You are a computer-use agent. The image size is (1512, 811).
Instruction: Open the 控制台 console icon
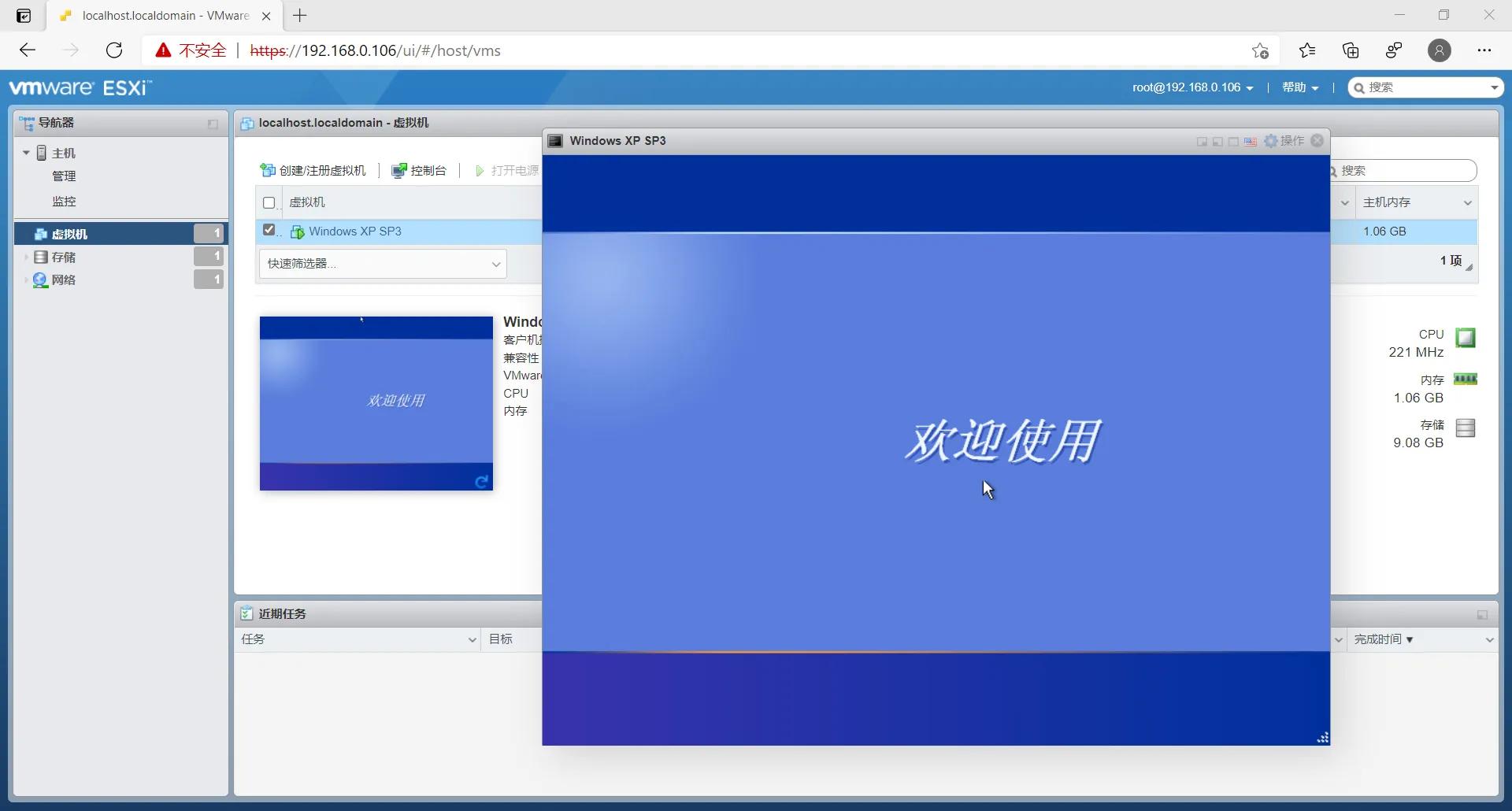(x=400, y=170)
